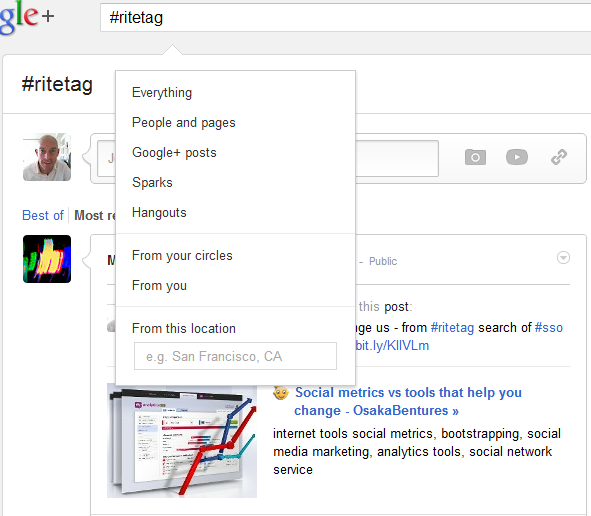Filter results From your circles
This screenshot has width=591, height=516.
coord(182,256)
